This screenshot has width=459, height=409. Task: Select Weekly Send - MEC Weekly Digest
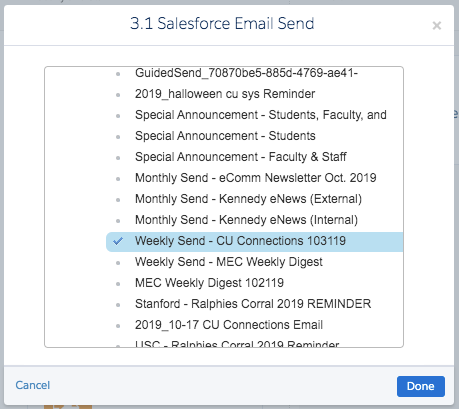point(229,262)
